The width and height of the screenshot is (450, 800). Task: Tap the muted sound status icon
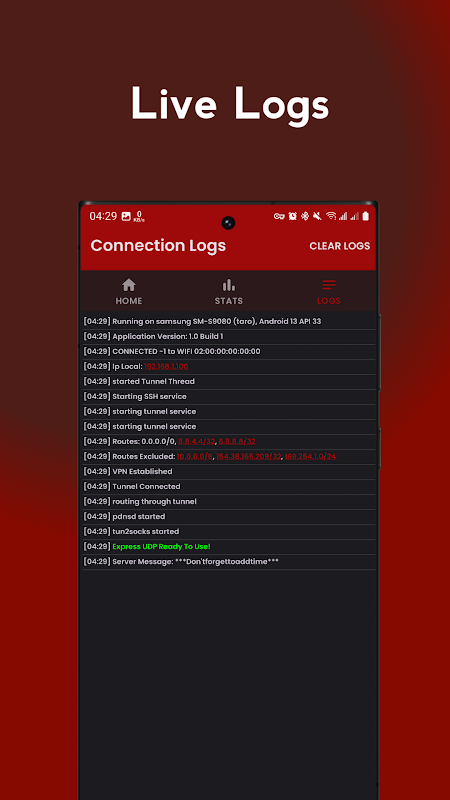pos(317,216)
